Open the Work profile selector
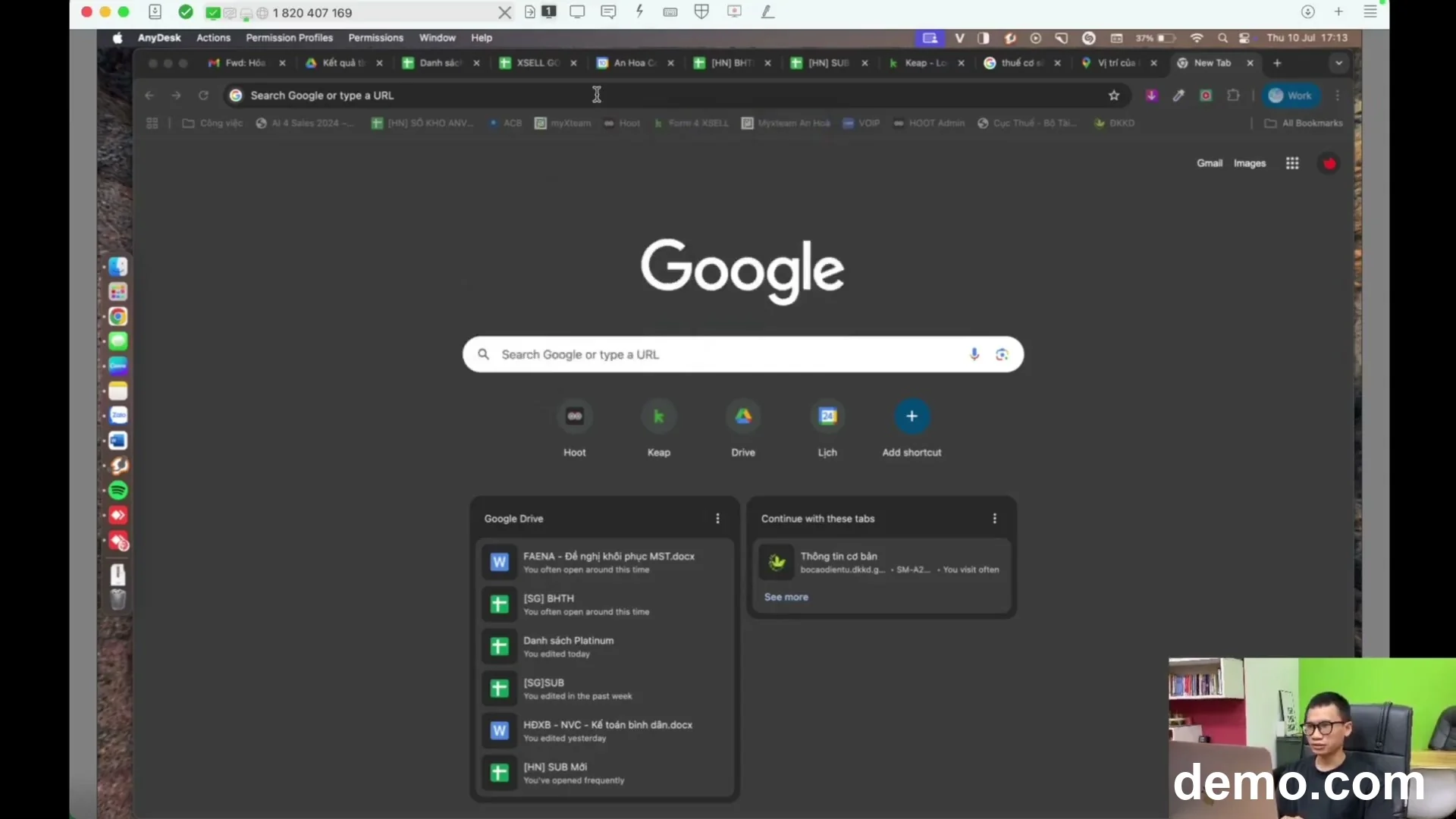 (1291, 96)
